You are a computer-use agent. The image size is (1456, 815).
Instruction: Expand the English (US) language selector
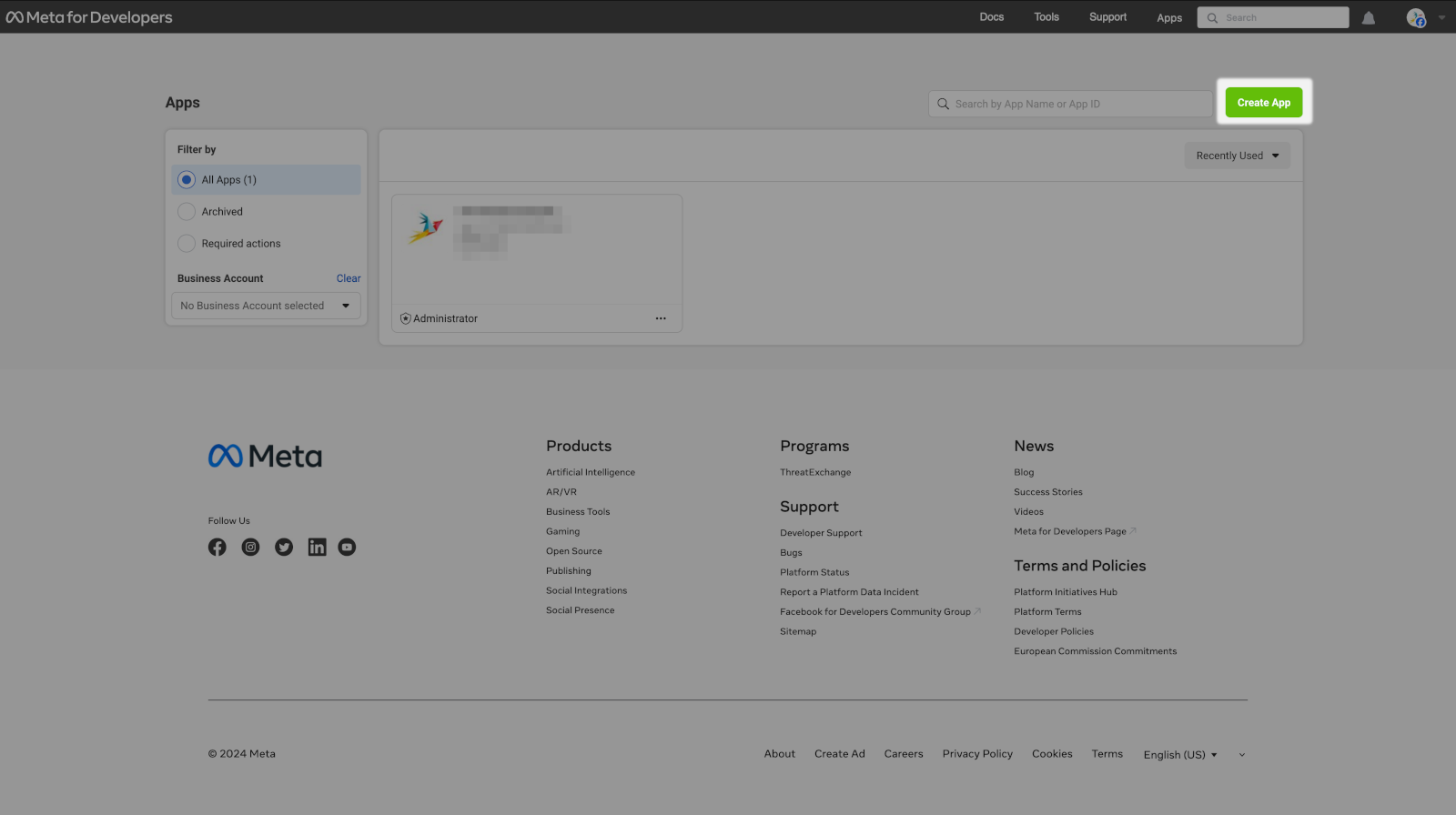click(1180, 755)
